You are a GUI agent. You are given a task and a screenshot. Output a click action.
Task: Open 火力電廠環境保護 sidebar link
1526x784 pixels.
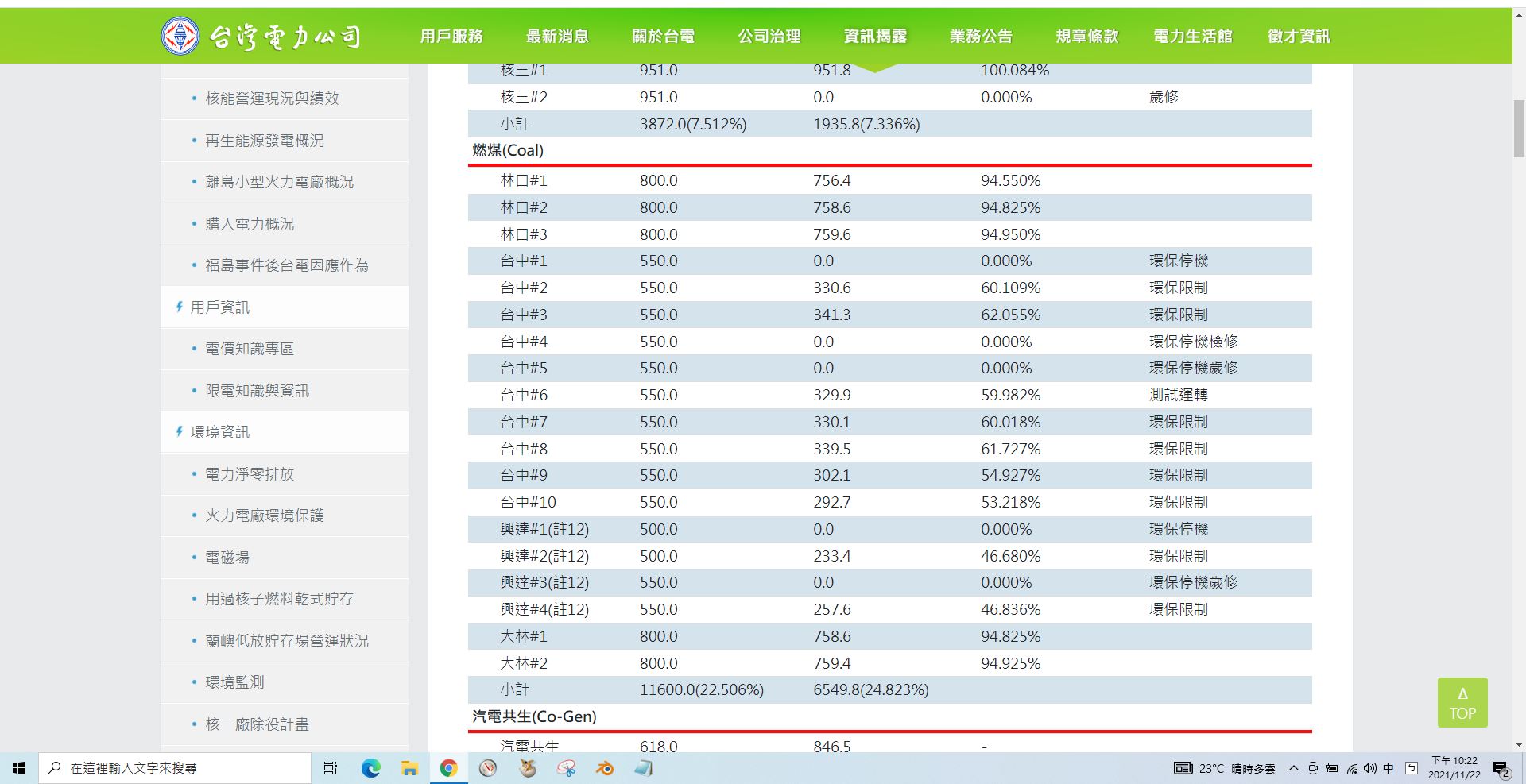[x=265, y=516]
